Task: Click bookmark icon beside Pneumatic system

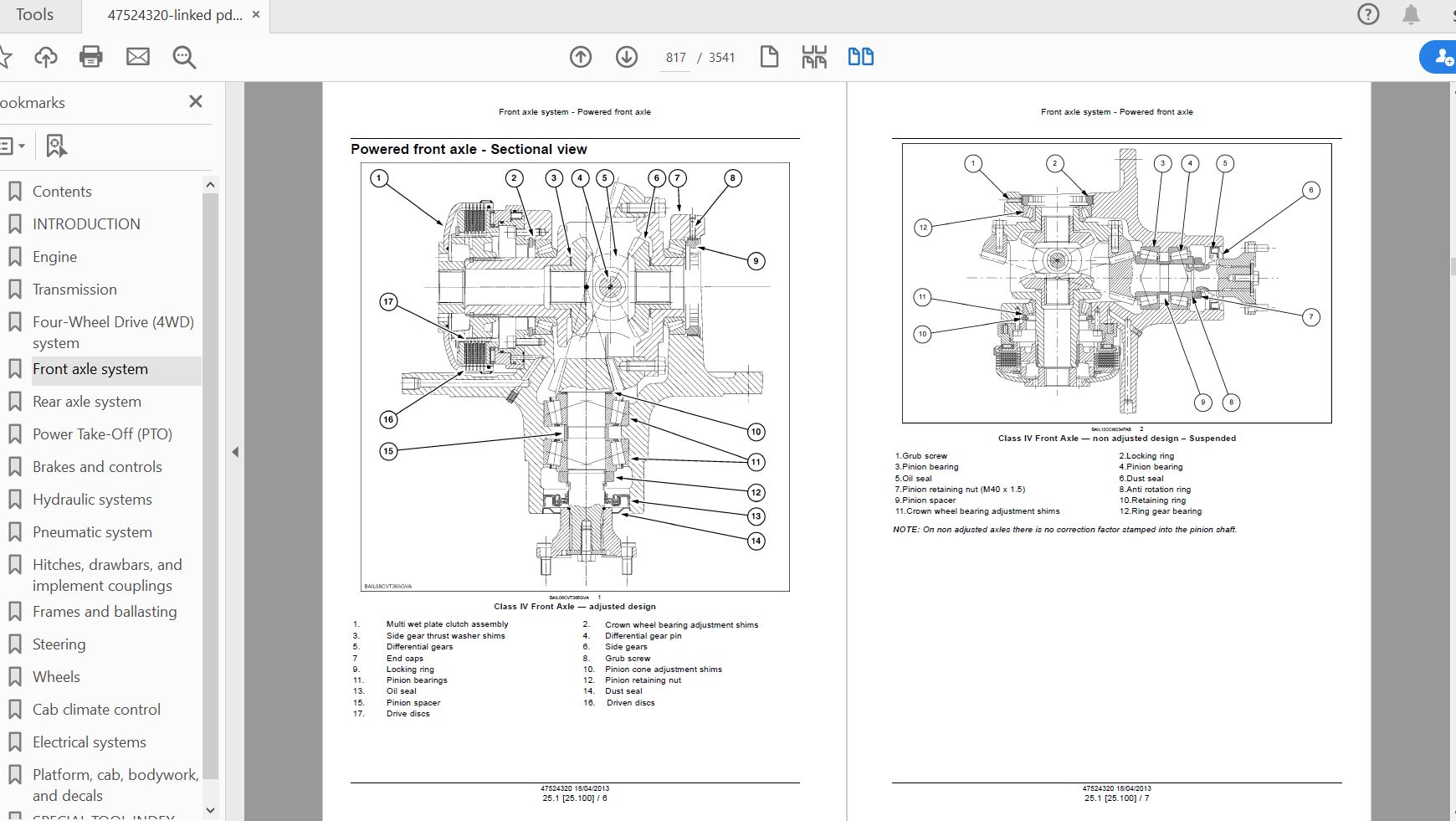Action: (x=14, y=532)
